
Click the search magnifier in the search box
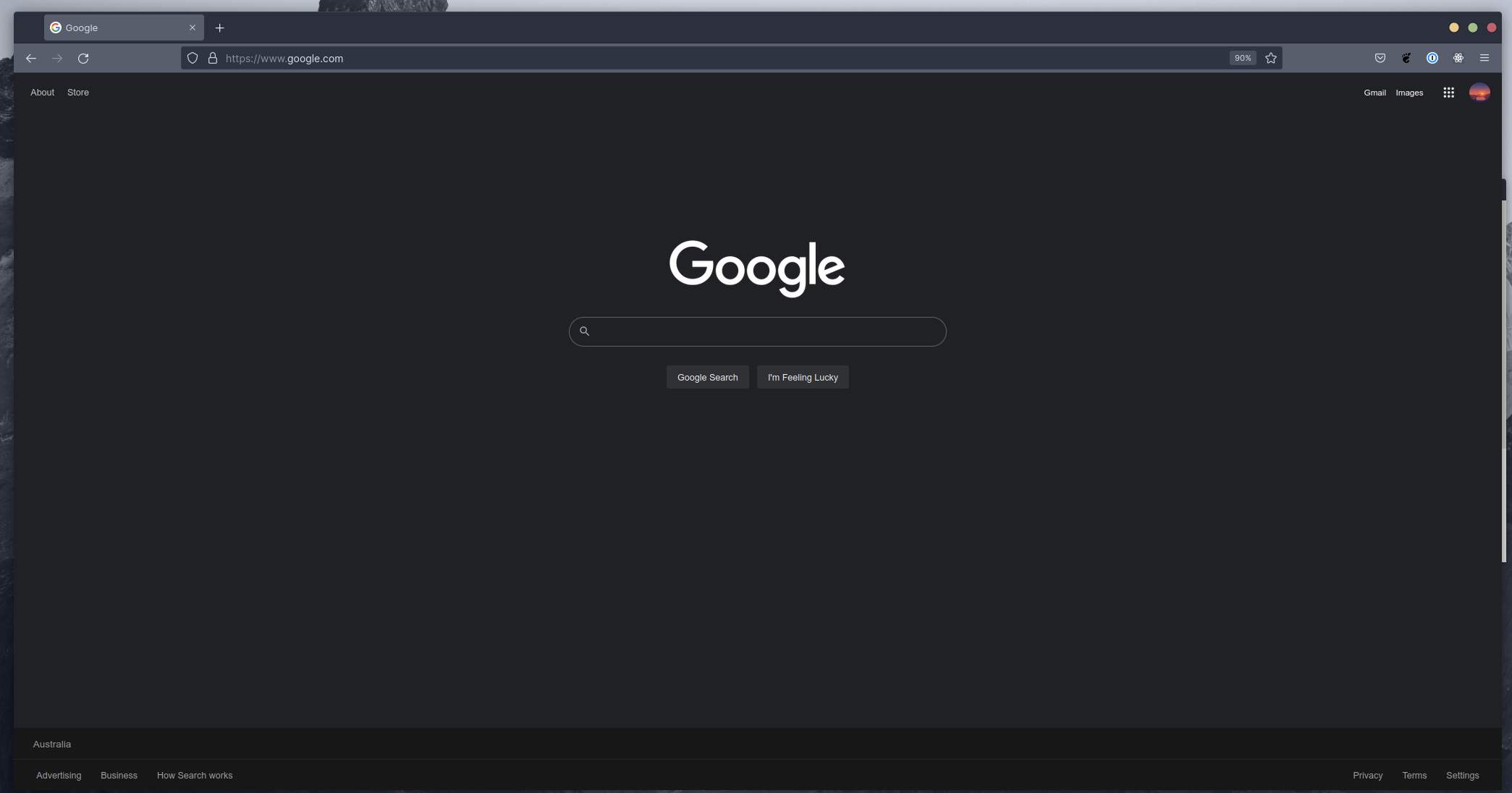[585, 331]
